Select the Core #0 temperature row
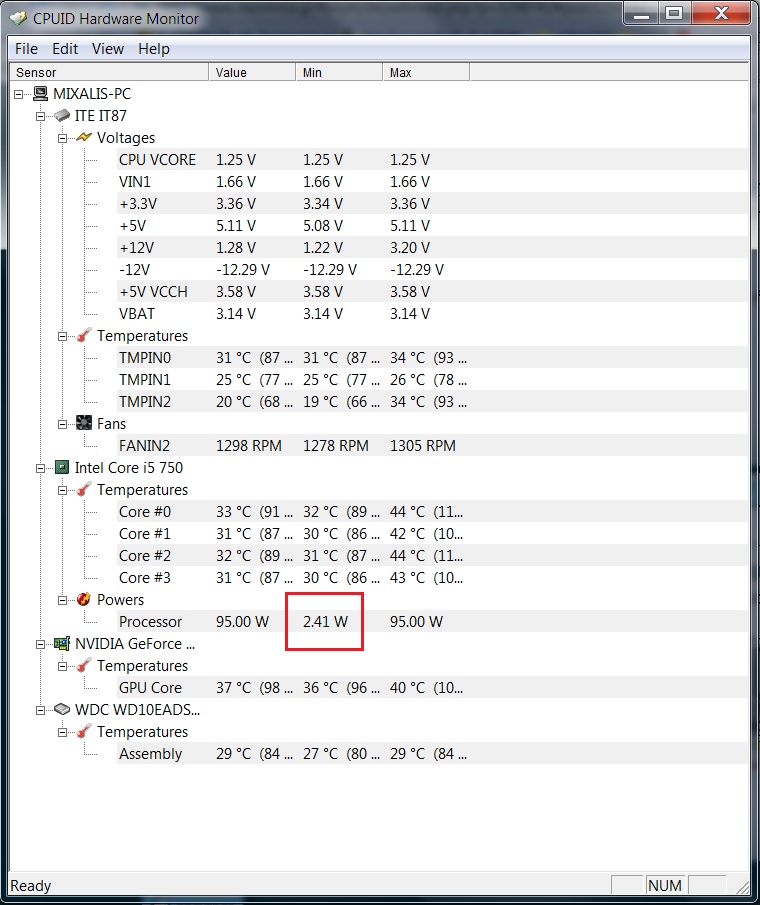 point(432,511)
